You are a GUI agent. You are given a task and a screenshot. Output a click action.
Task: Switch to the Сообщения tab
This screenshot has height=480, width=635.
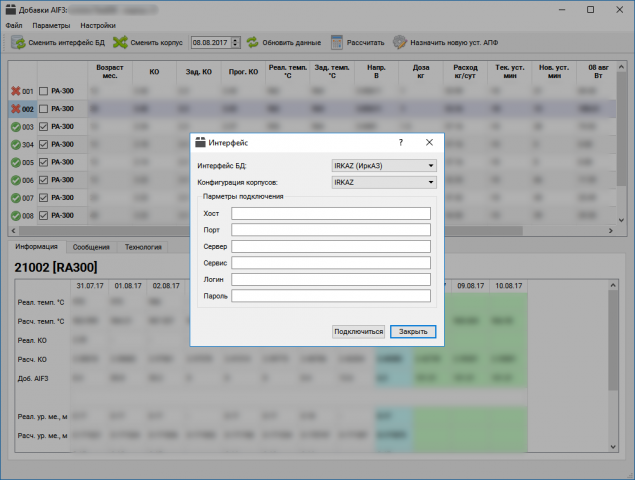click(91, 247)
